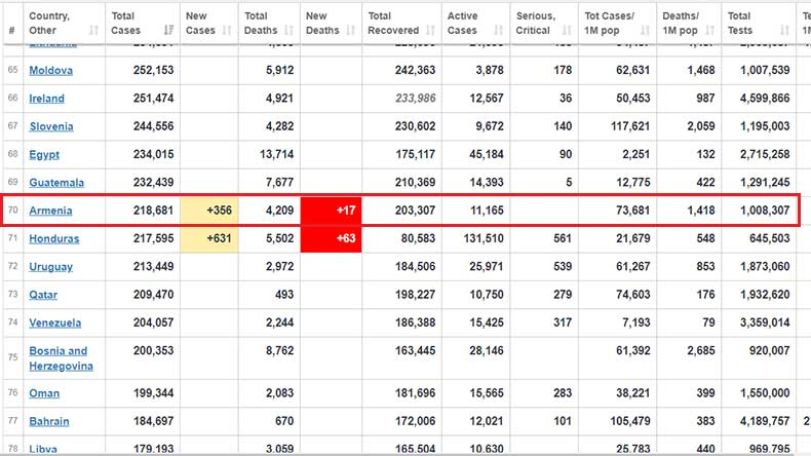Select Armenia total recovered 203,307

coord(415,210)
